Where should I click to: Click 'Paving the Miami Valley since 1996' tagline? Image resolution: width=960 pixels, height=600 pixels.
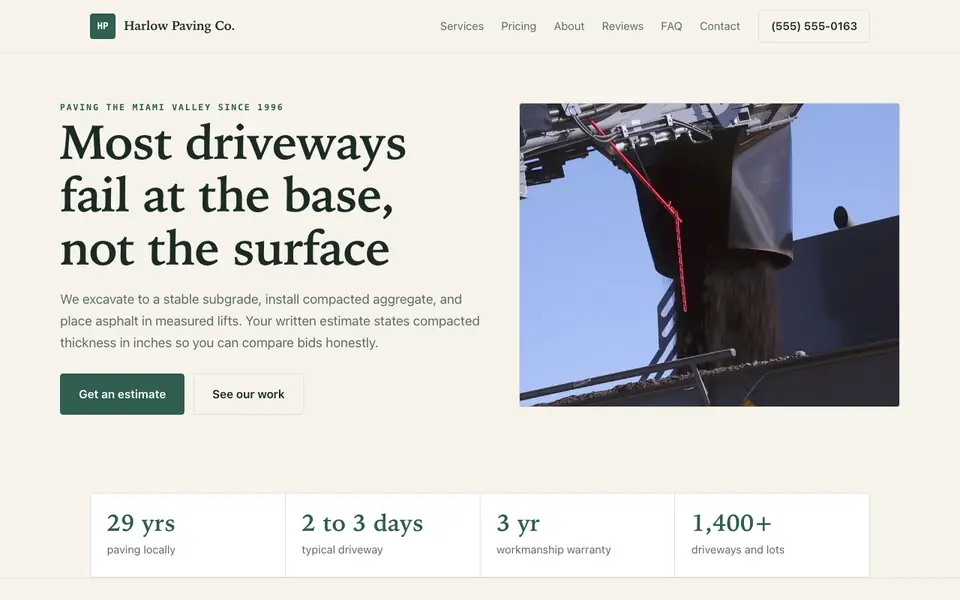point(171,107)
